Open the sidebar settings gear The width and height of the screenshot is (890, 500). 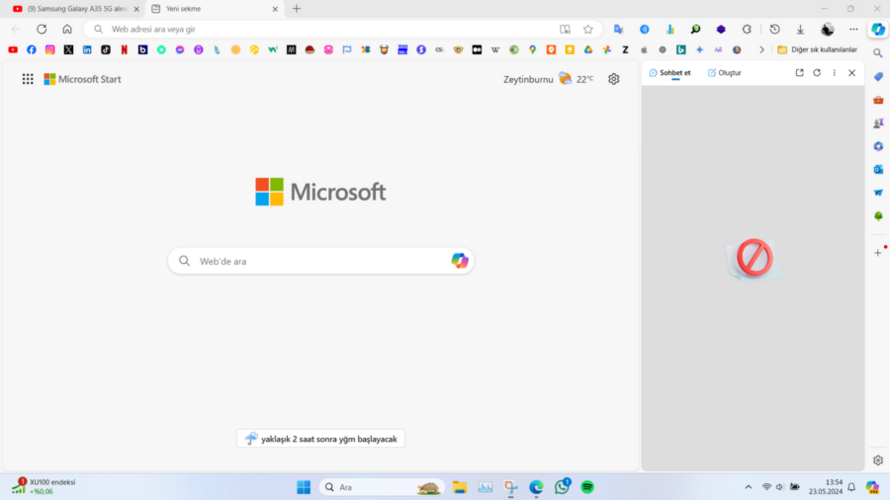tap(878, 460)
